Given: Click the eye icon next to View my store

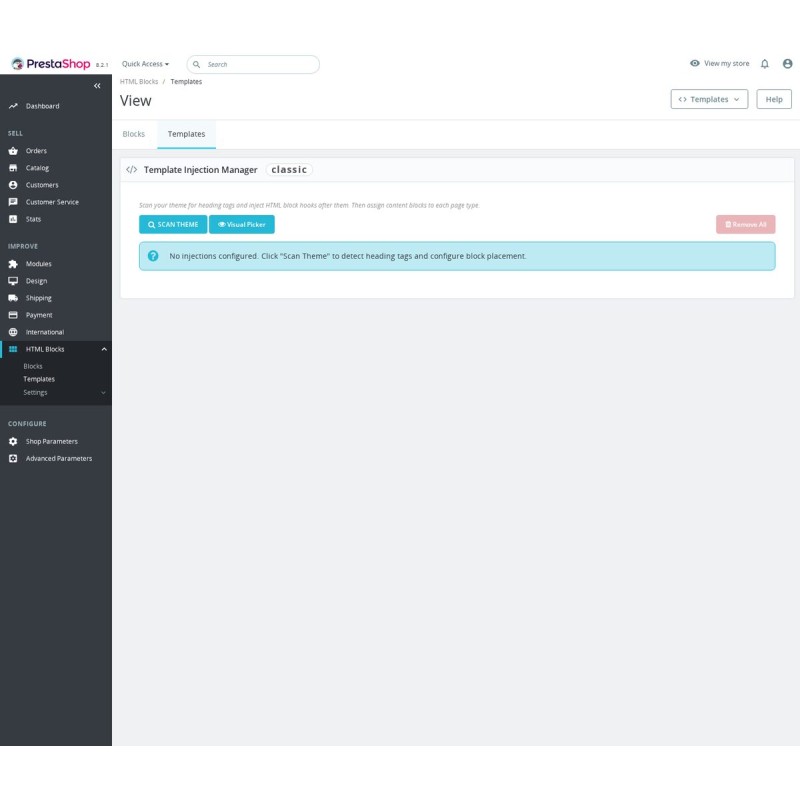Looking at the screenshot, I should [694, 63].
